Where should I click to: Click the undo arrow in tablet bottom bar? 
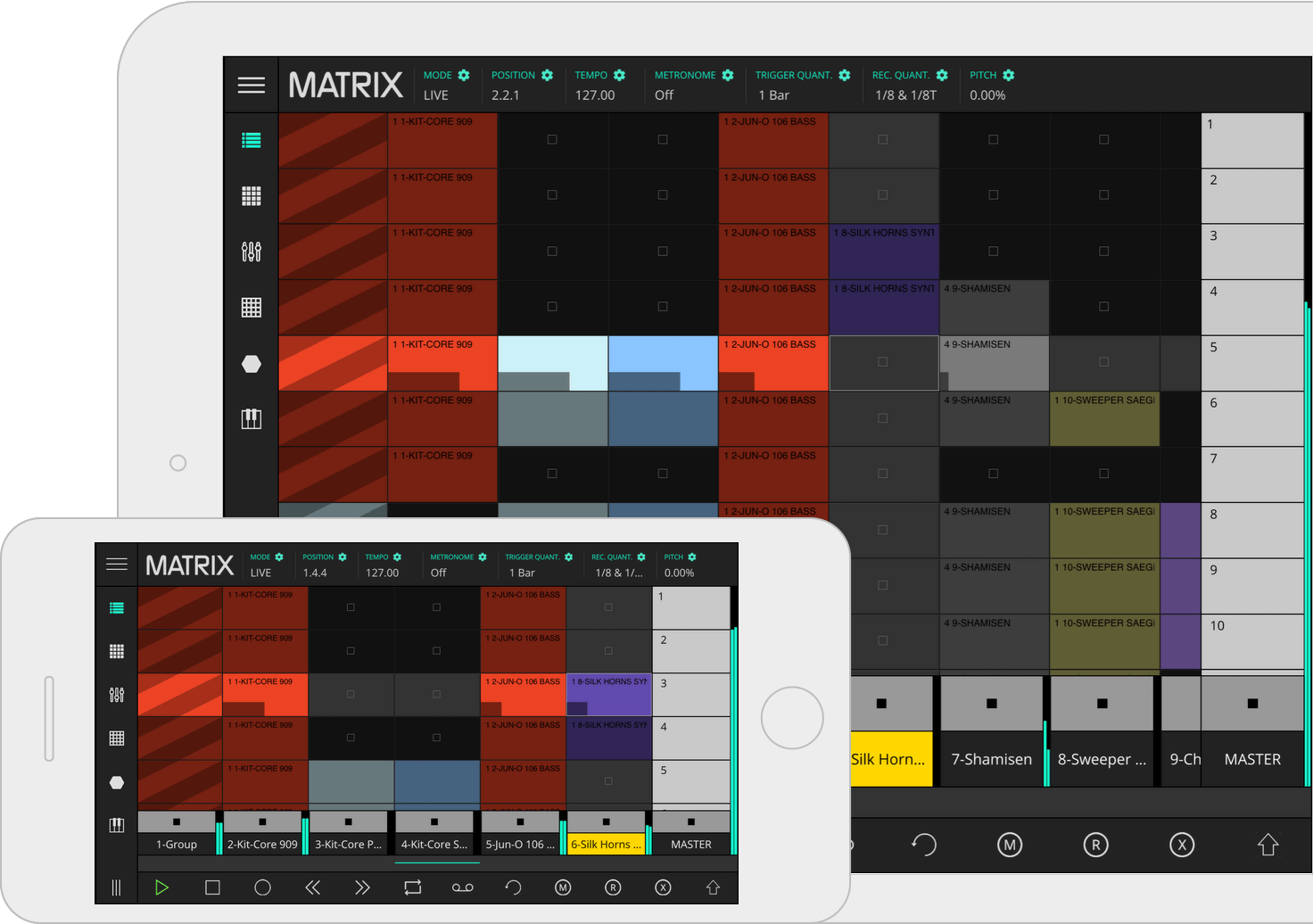[924, 845]
